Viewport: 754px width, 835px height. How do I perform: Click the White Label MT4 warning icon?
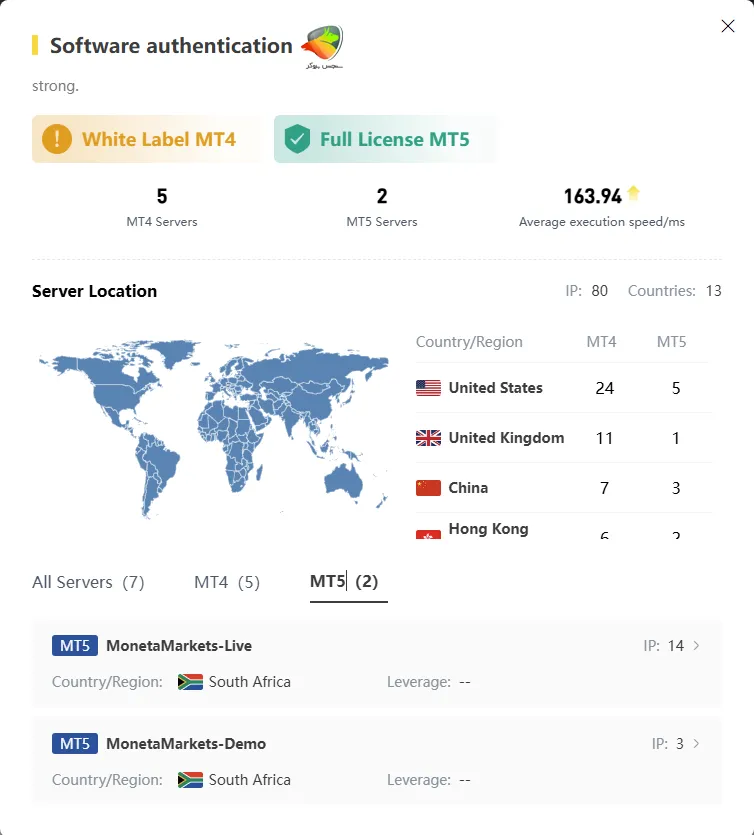[57, 139]
